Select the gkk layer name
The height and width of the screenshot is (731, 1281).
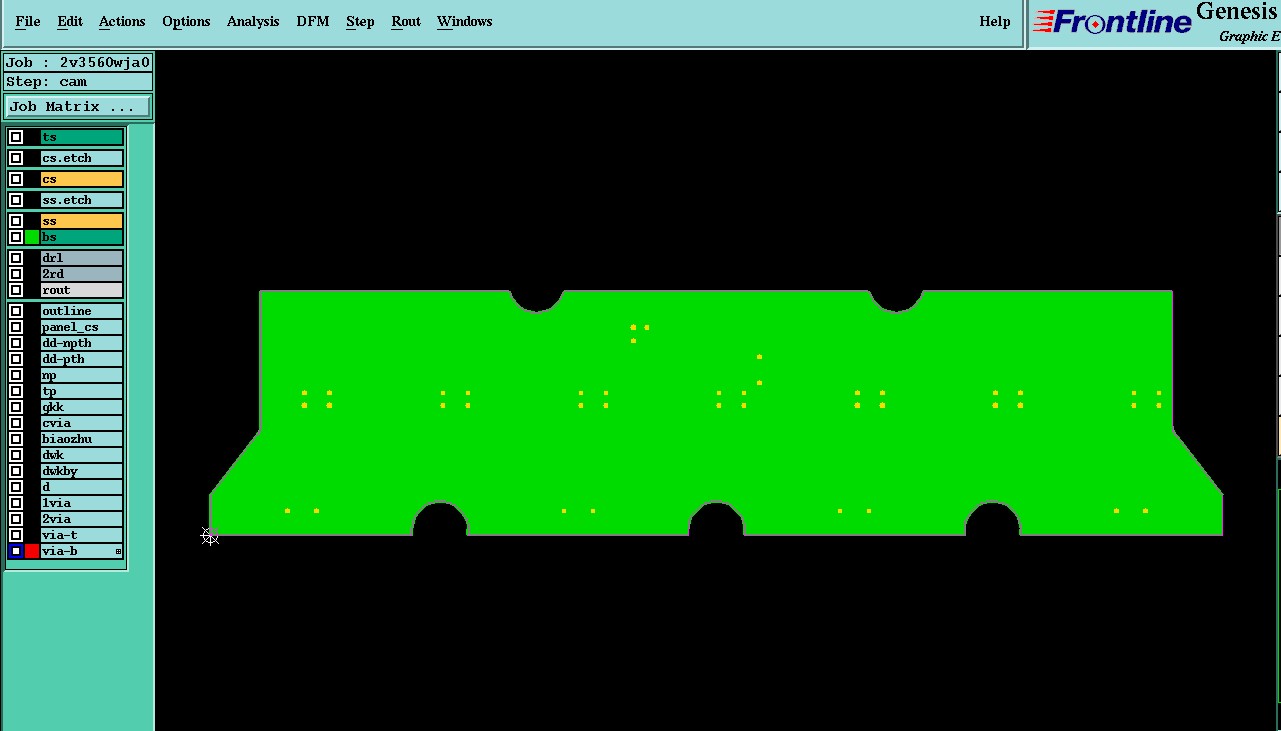click(82, 407)
